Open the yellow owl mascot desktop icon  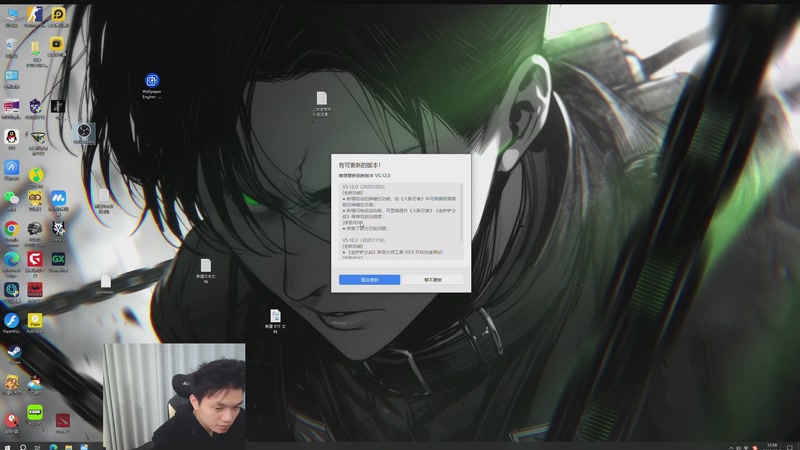[x=35, y=200]
